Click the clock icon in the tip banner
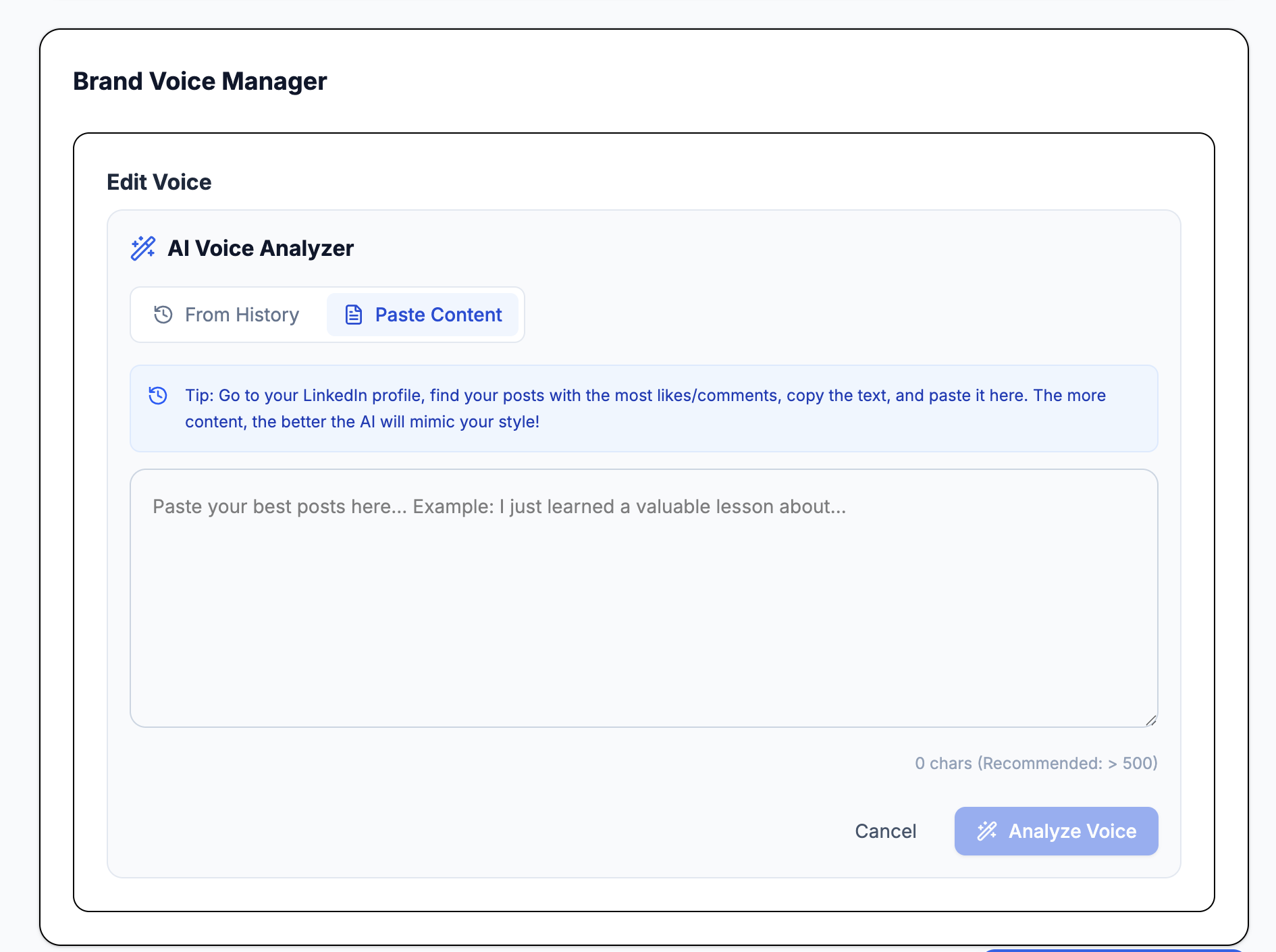This screenshot has width=1276, height=952. pos(158,395)
